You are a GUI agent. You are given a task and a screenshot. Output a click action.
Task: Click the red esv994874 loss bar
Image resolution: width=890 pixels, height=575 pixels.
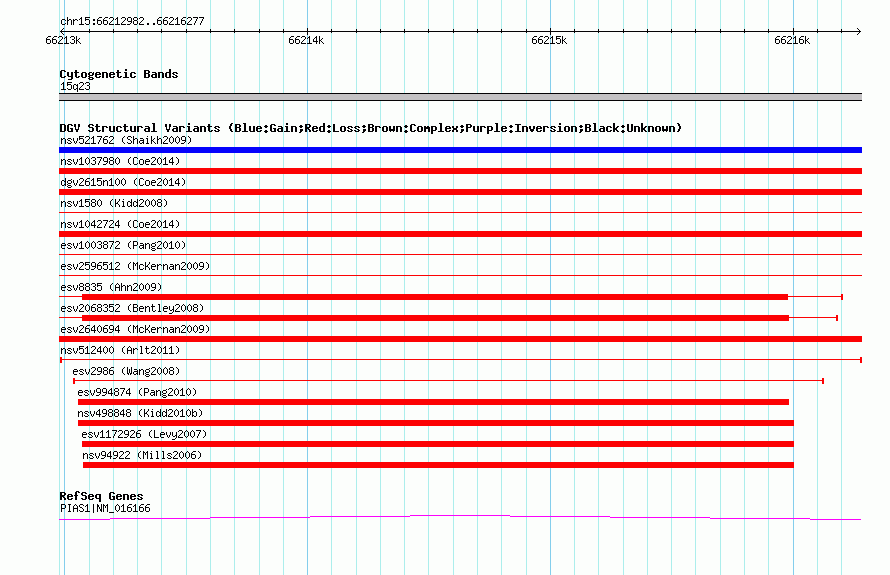pyautogui.click(x=433, y=402)
